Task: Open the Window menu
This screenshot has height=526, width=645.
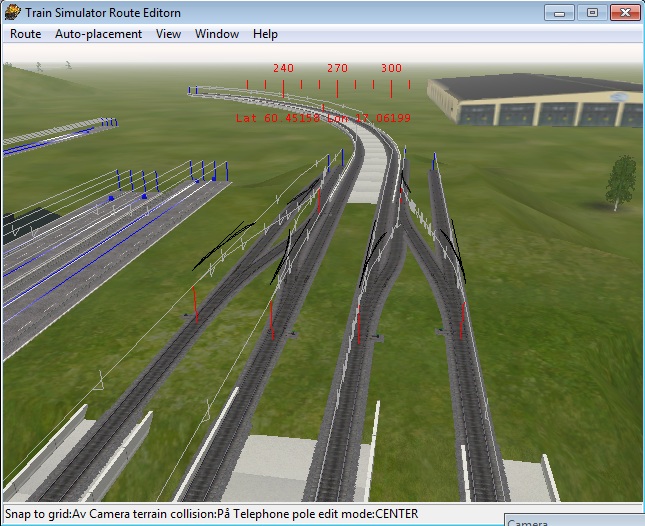Action: 217,34
